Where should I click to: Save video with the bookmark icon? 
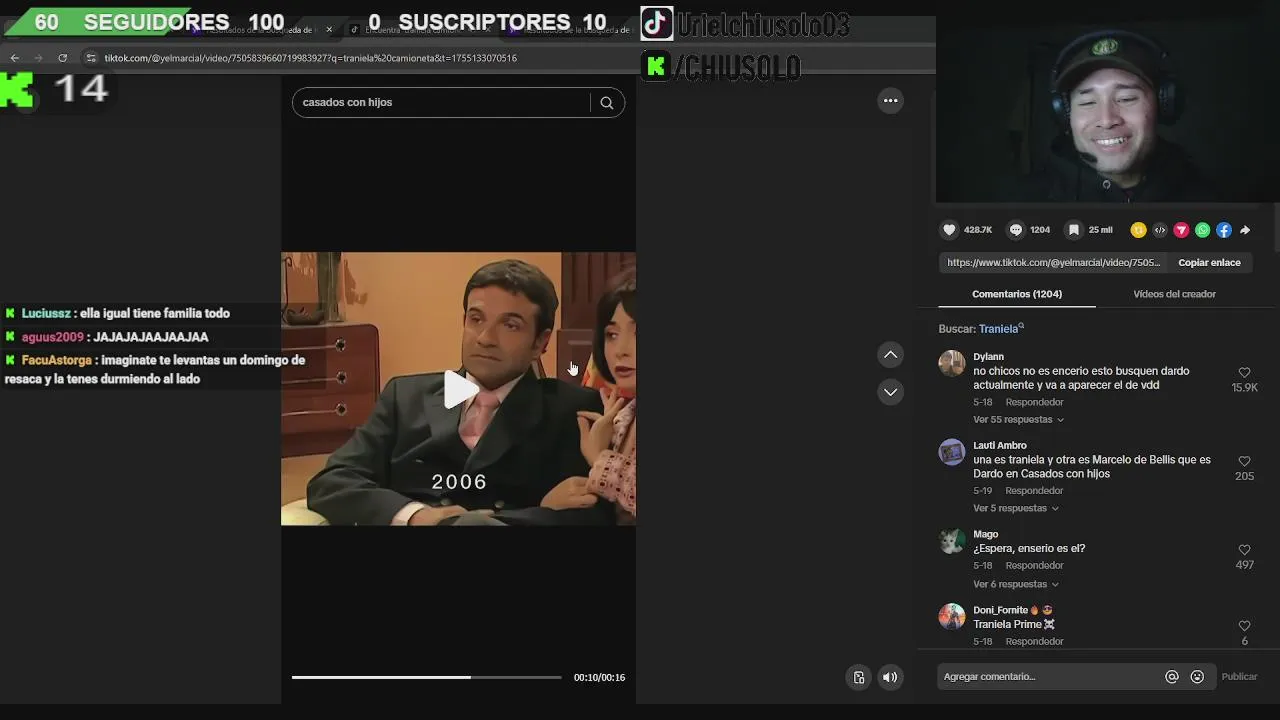(1073, 230)
